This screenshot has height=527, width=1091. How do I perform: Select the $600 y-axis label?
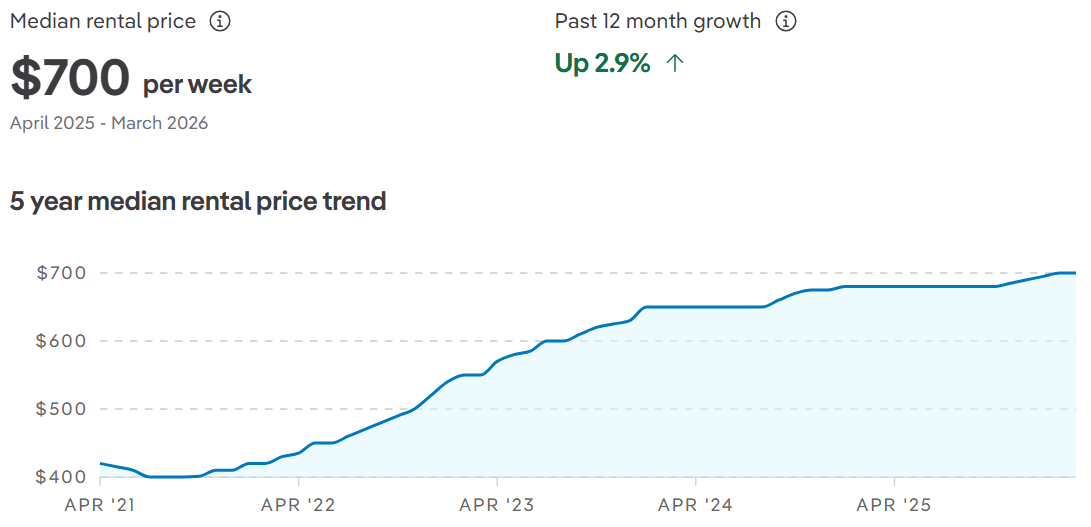pyautogui.click(x=61, y=341)
